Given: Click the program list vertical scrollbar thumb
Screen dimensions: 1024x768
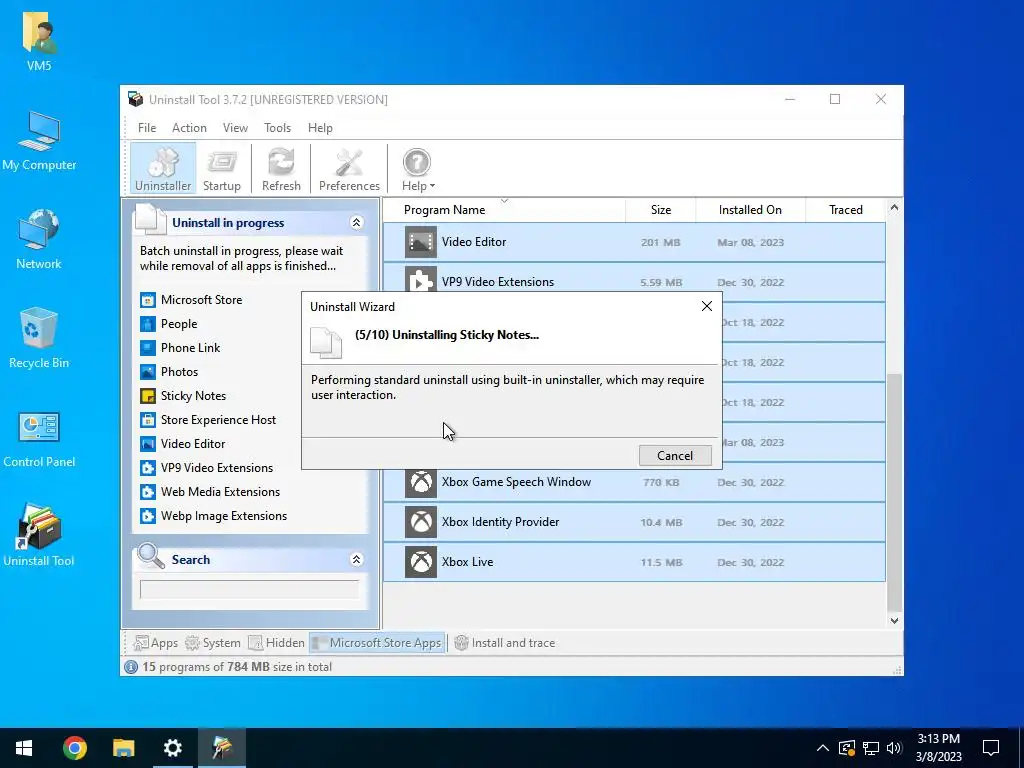Looking at the screenshot, I should coord(894,491).
